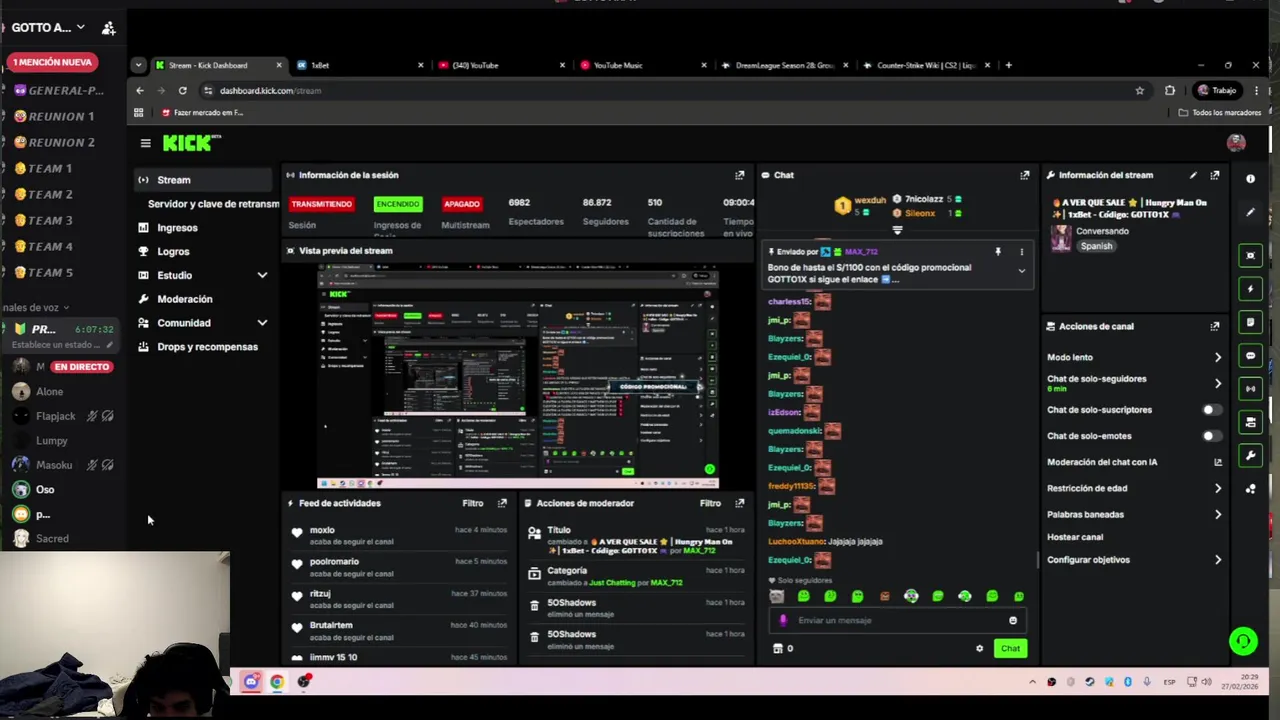Toggle the wrench stream info widget icon
The image size is (1280, 720).
tap(1250, 456)
